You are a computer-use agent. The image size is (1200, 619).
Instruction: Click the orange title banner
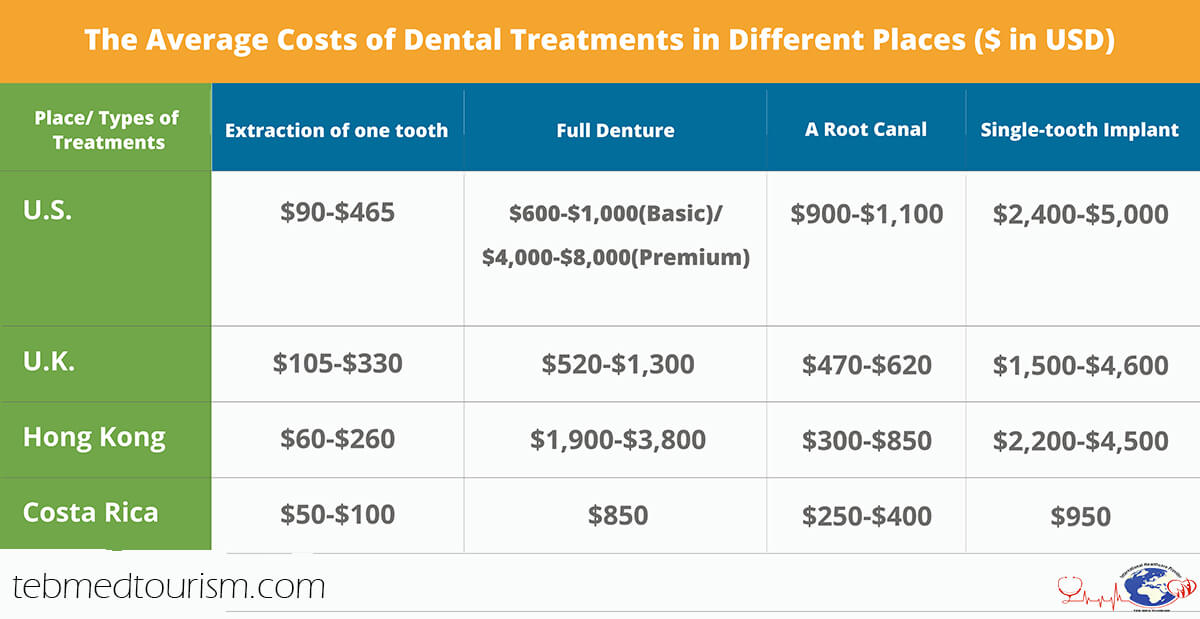click(600, 41)
